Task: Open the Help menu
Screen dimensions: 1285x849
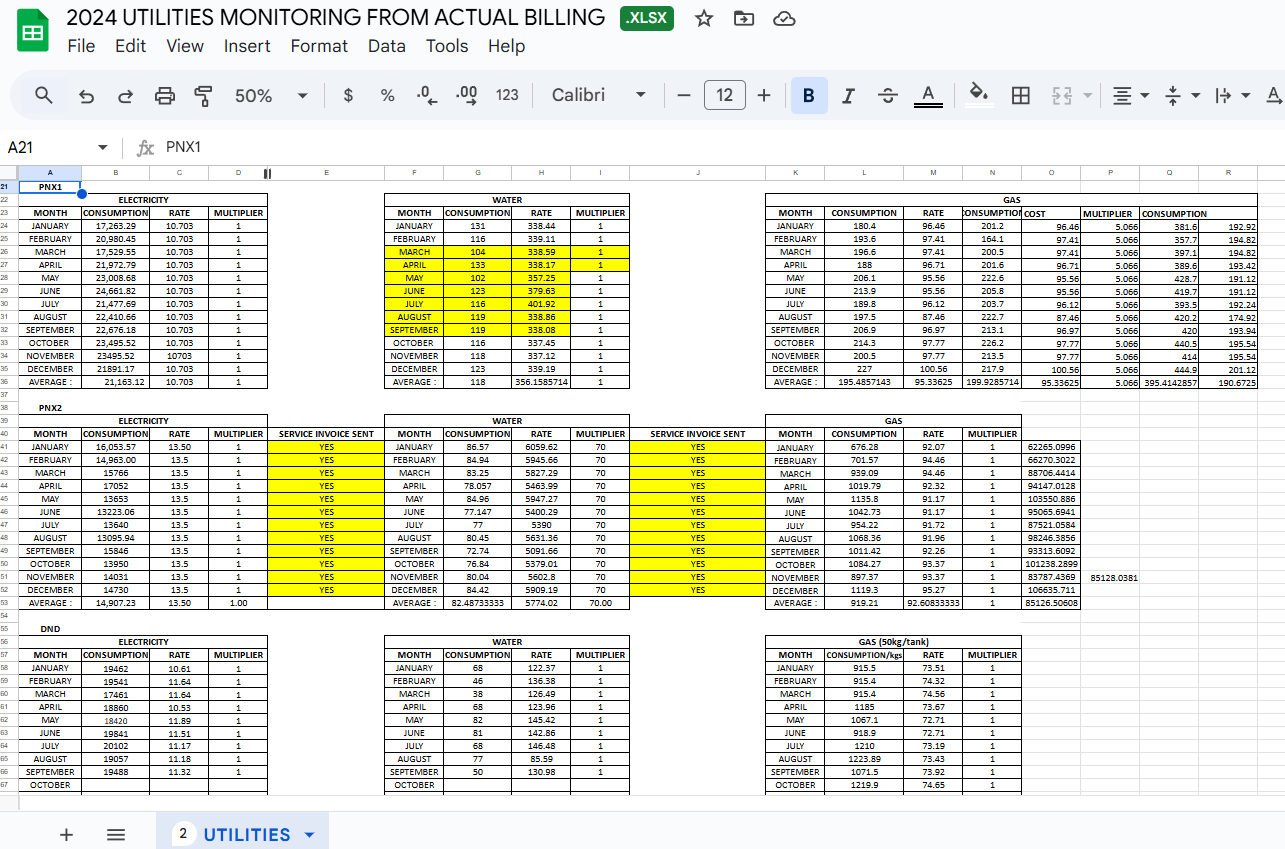Action: 507,46
